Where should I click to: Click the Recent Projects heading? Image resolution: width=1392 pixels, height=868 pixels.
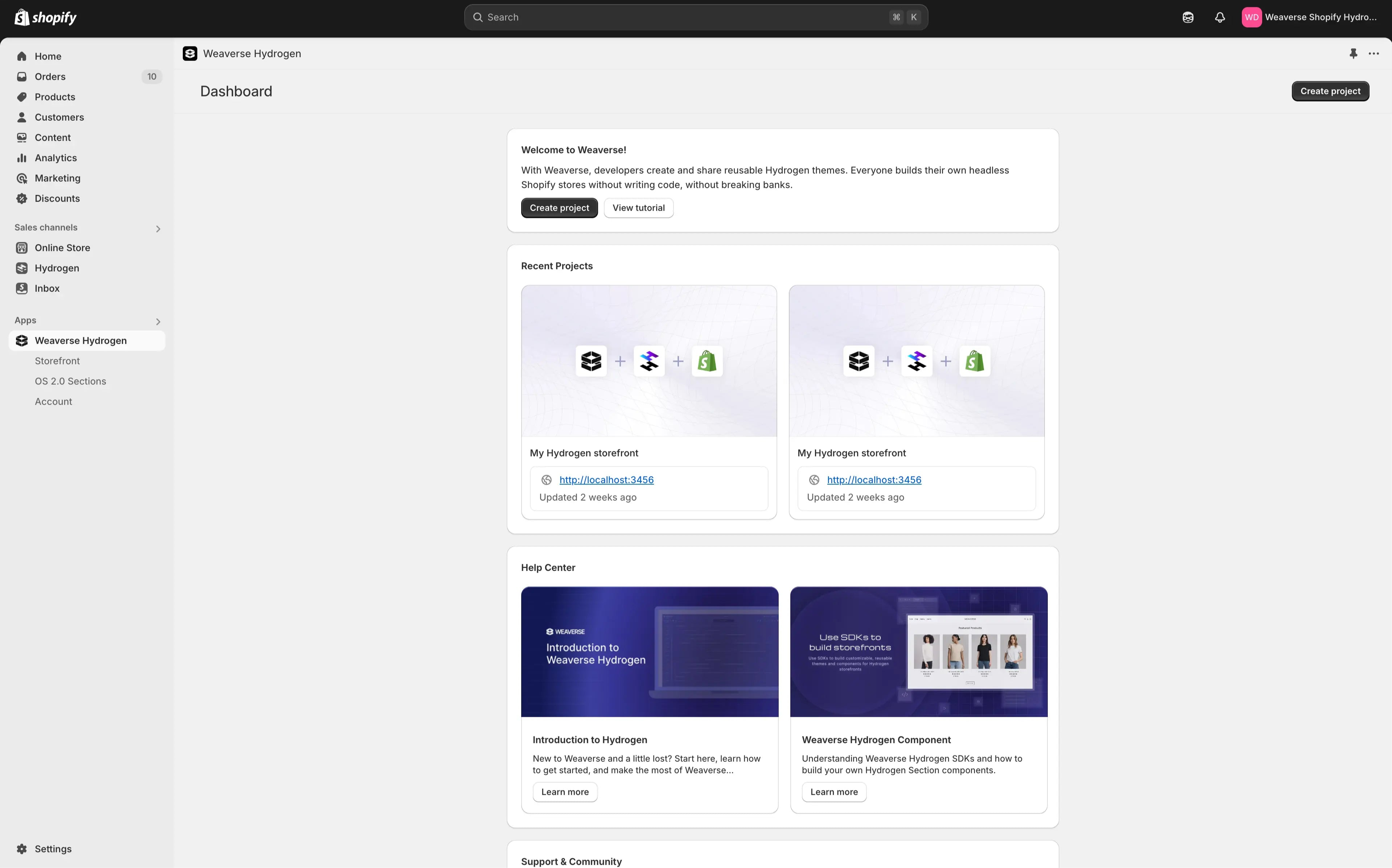[556, 266]
